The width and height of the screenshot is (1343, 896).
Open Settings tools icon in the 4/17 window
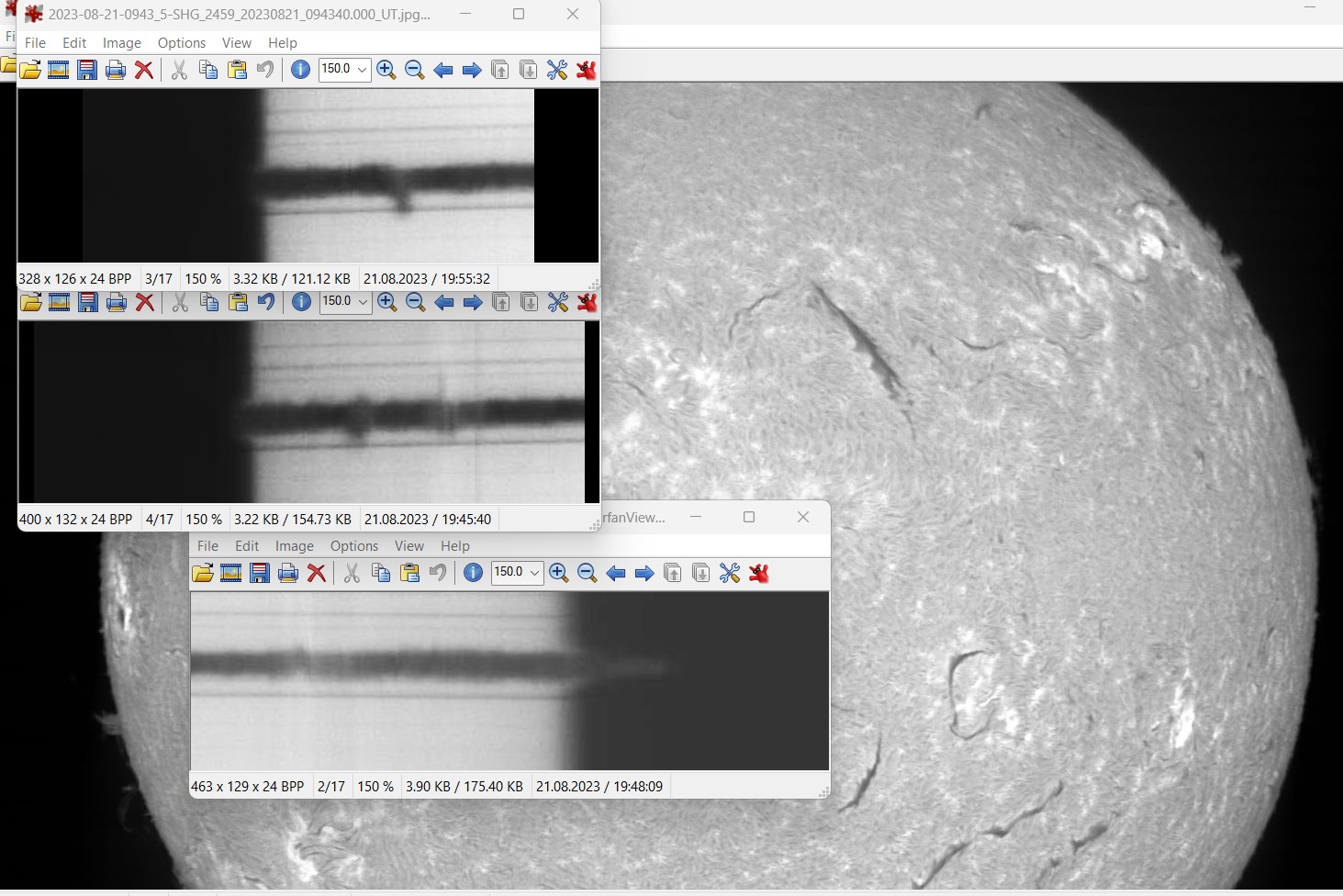click(558, 302)
